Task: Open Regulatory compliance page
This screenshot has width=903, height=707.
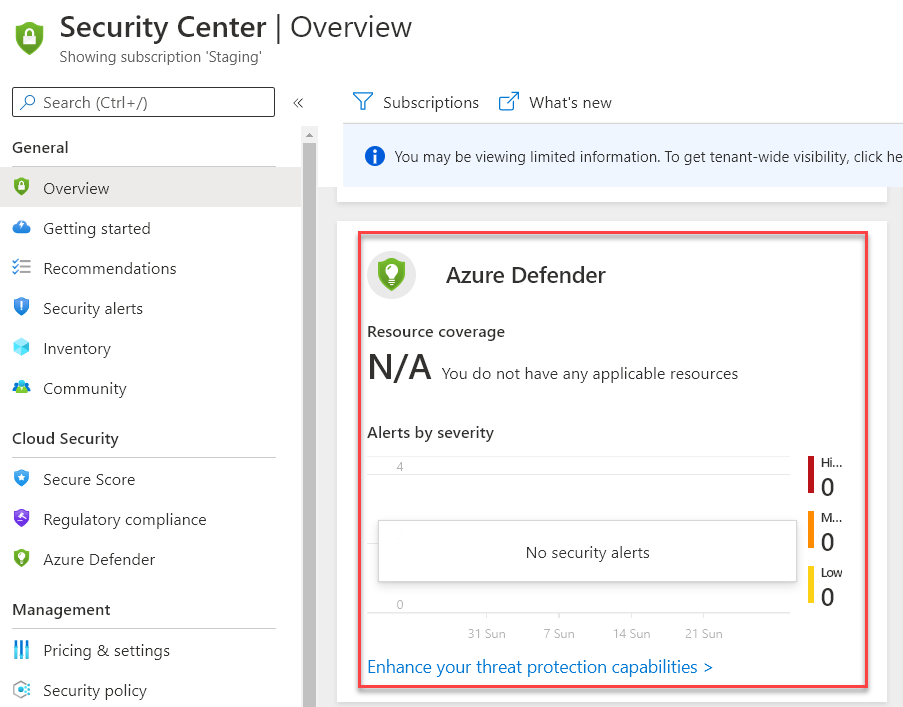Action: pyautogui.click(x=124, y=519)
